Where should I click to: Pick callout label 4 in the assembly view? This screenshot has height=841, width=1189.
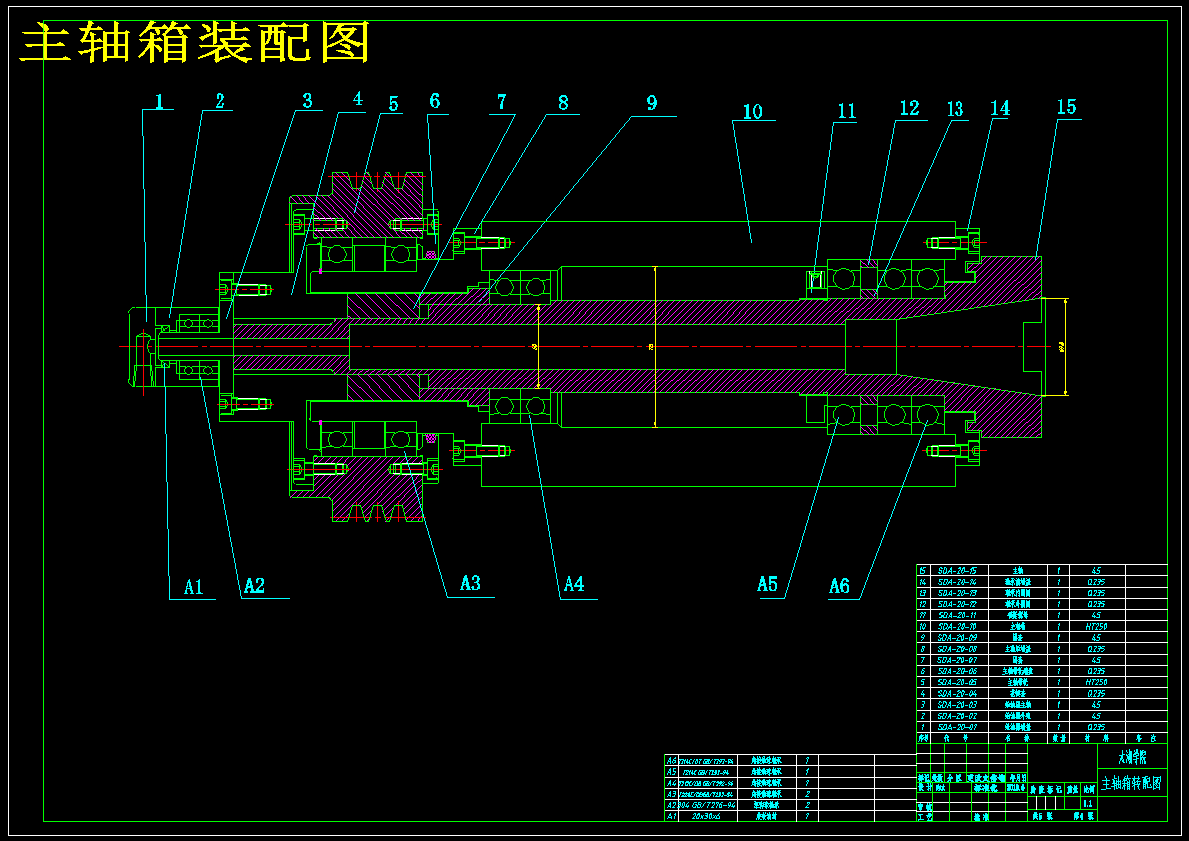pyautogui.click(x=358, y=99)
